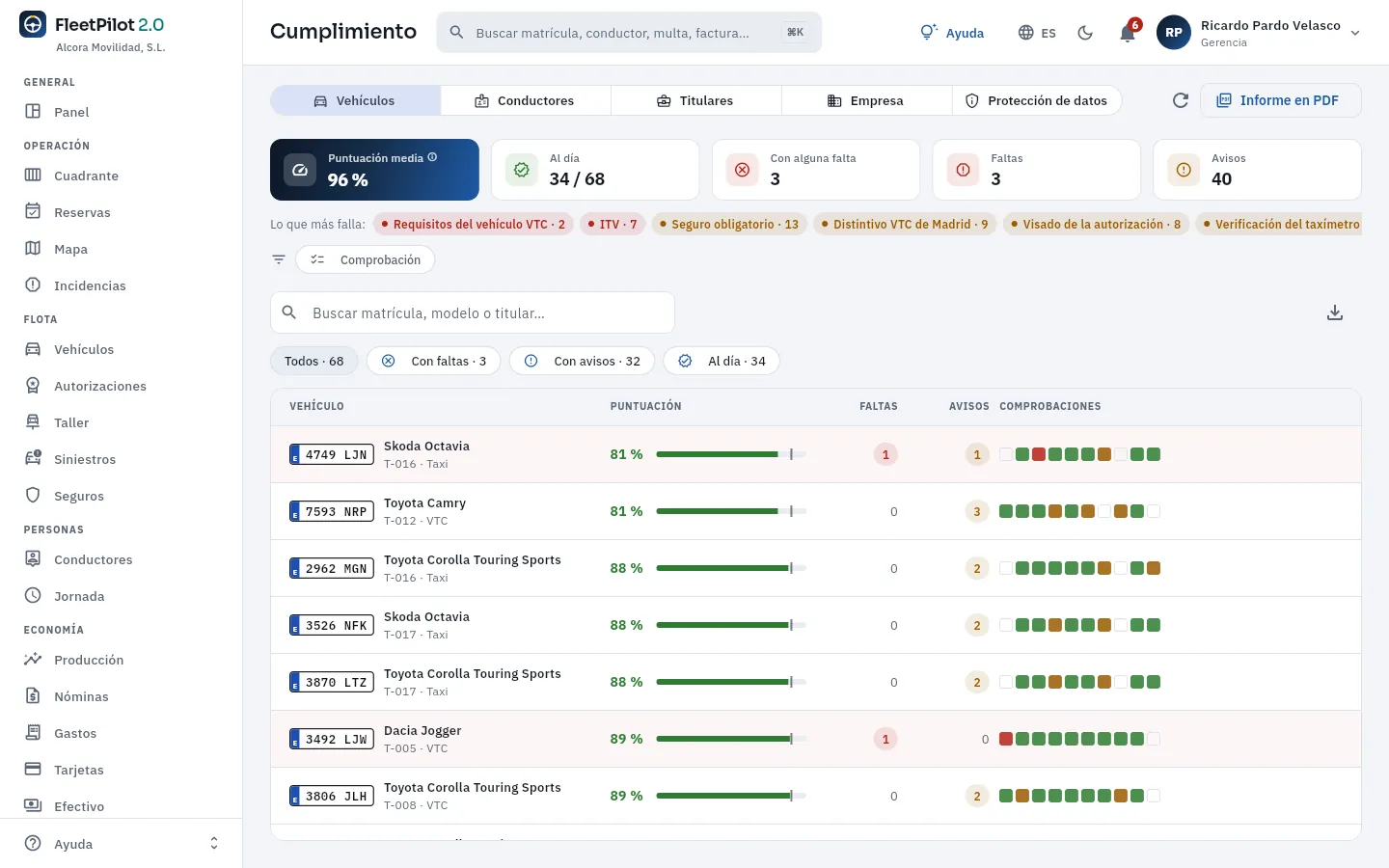Switch to the Empresa tab
The width and height of the screenshot is (1389, 868).
(x=866, y=100)
